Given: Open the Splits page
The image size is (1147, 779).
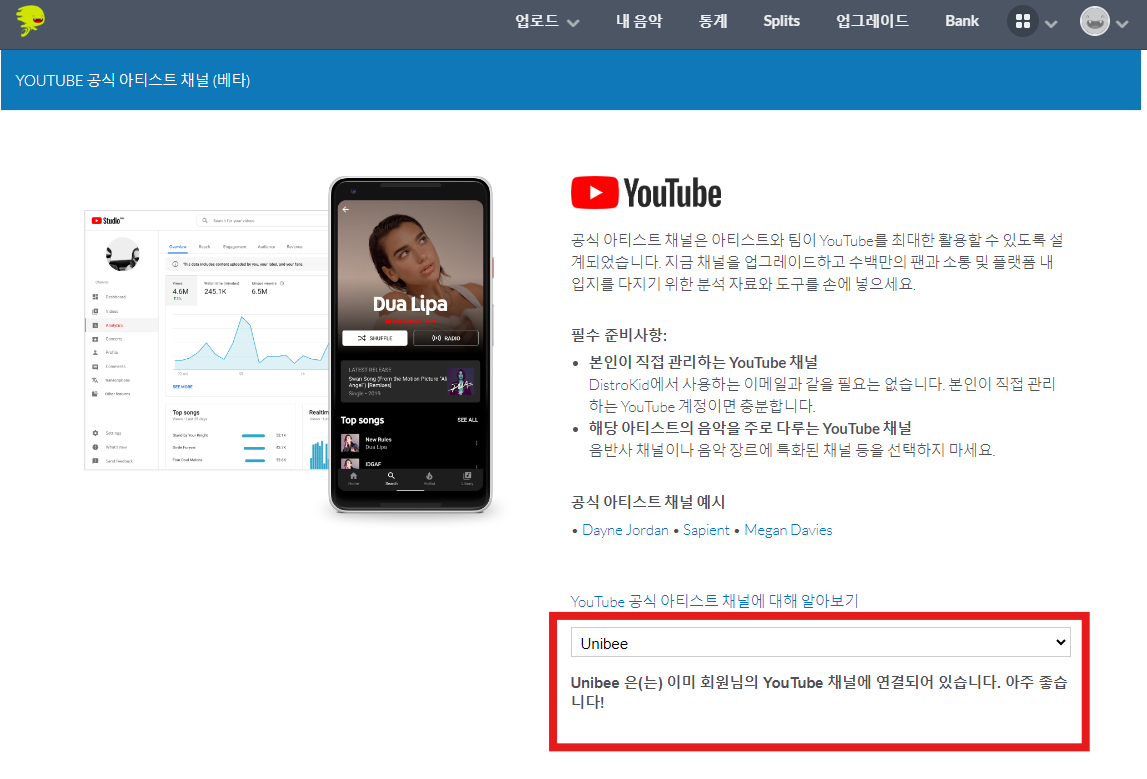Looking at the screenshot, I should [781, 21].
